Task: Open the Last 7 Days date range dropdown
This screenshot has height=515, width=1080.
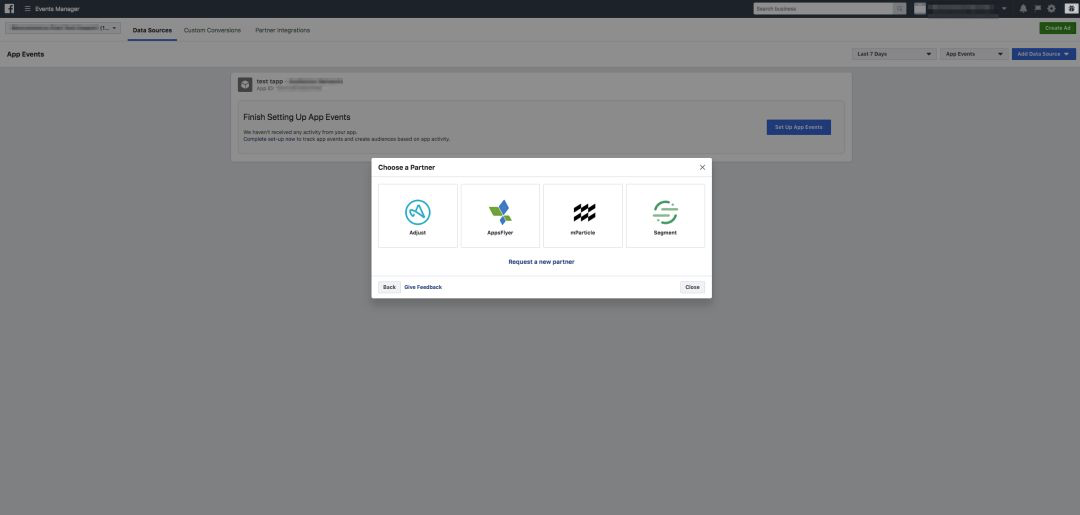Action: pos(894,54)
